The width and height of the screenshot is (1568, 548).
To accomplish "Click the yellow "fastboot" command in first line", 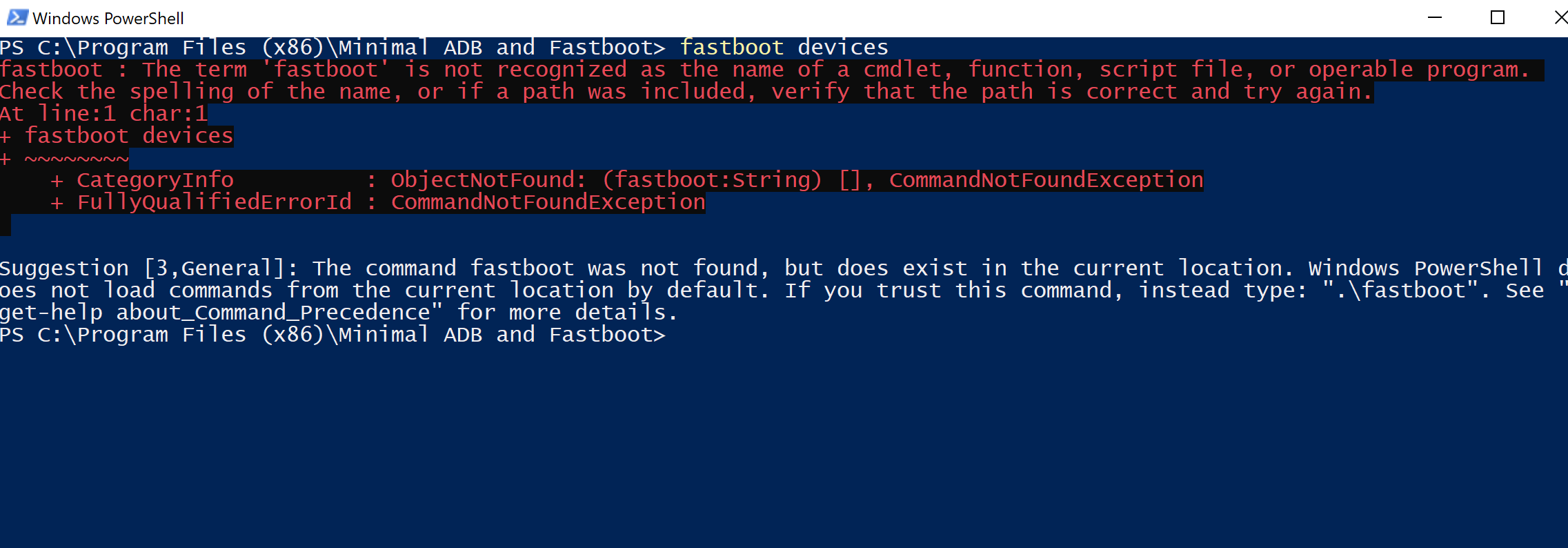I will (x=732, y=48).
